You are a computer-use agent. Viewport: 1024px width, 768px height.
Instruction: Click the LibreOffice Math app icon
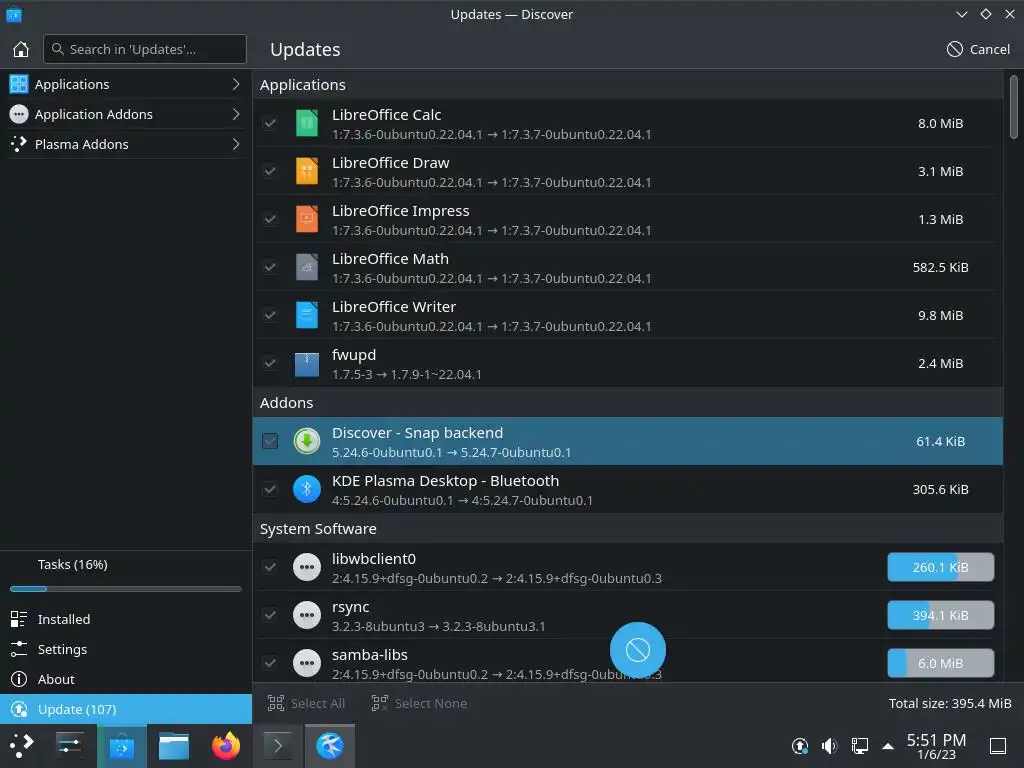pos(306,267)
